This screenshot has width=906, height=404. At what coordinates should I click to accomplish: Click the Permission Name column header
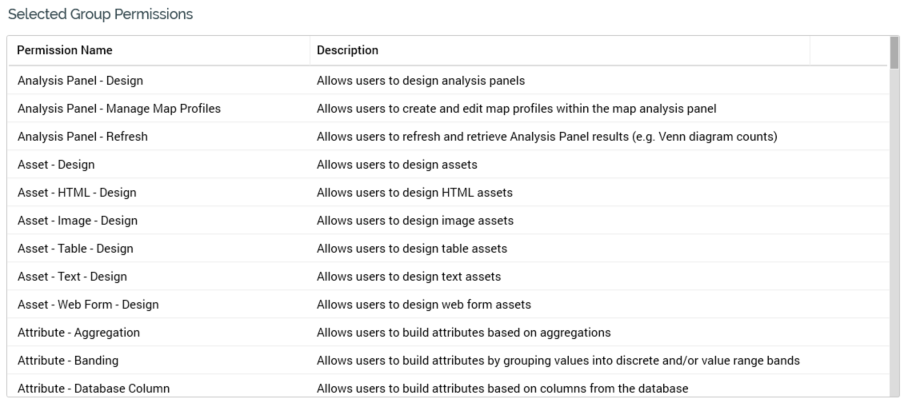pos(65,50)
